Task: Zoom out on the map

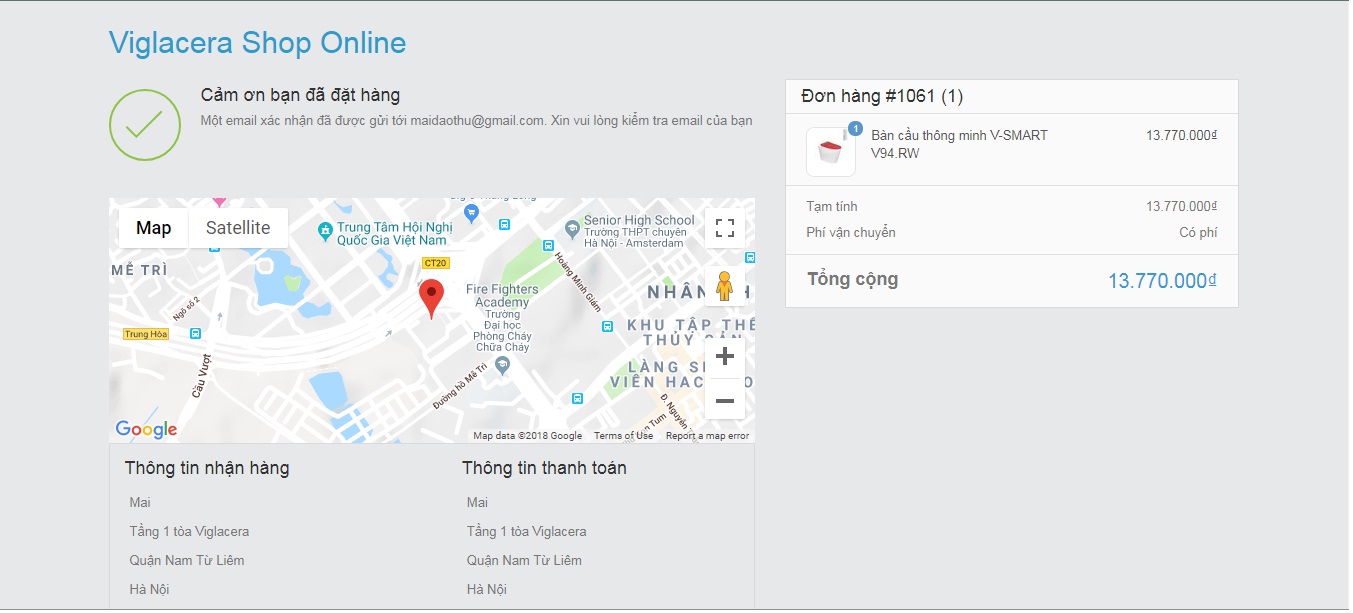Action: [x=725, y=400]
